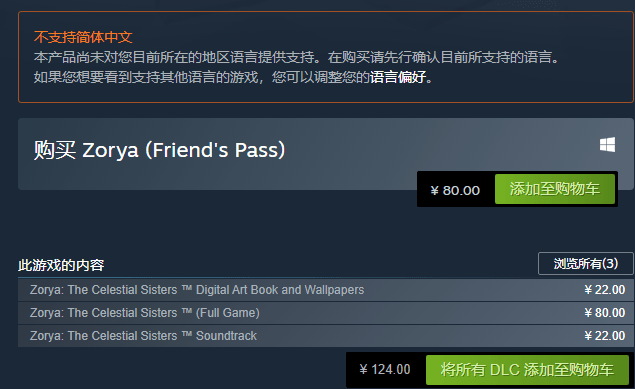
Task: Select the 购买 Zorya (Friend's Pass) title
Action: pos(160,150)
